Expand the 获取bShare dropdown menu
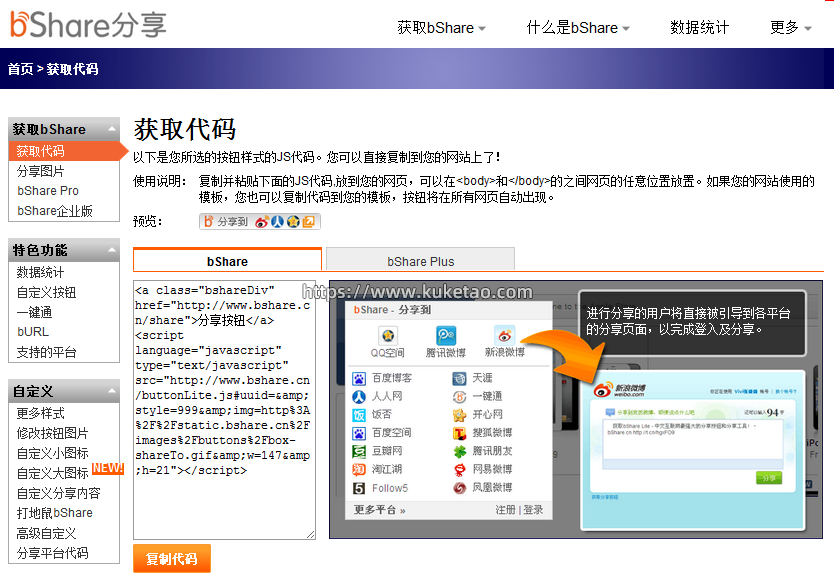This screenshot has height=584, width=834. [x=441, y=28]
